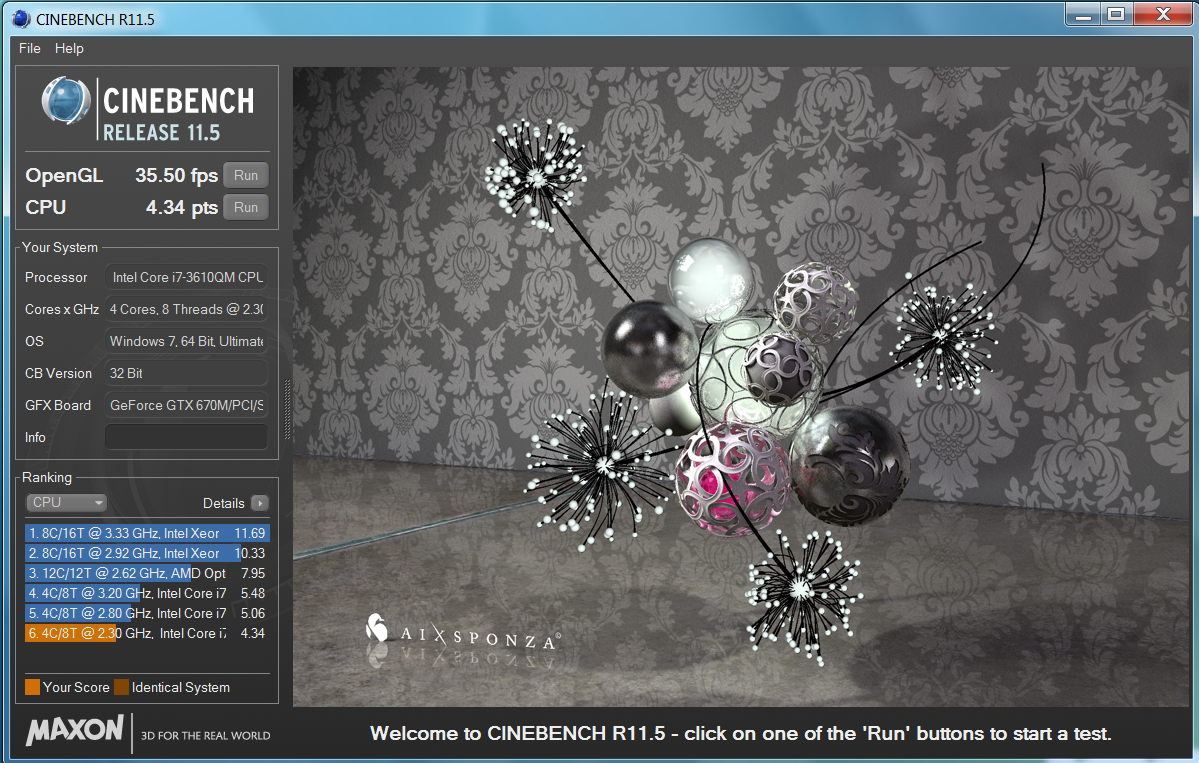
Task: Select ranking entry 3 AMD Opteron 7.95
Action: pyautogui.click(x=147, y=573)
